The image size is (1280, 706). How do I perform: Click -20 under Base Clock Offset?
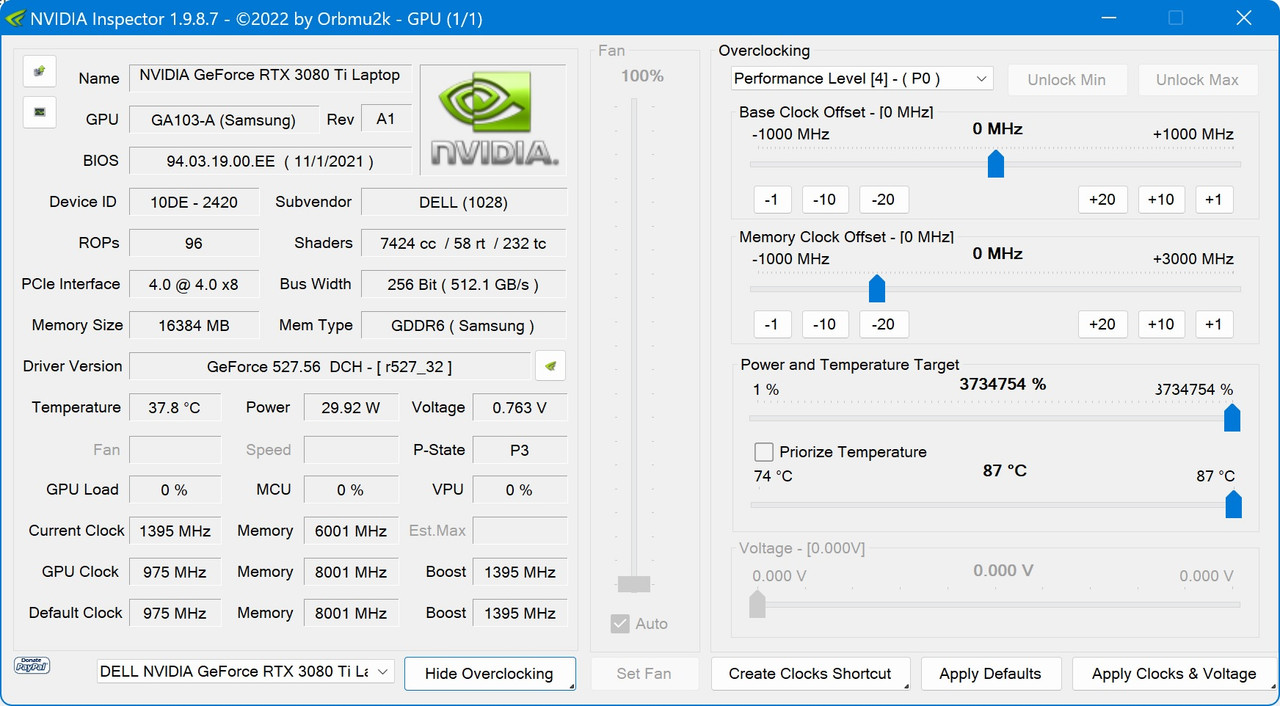[x=883, y=199]
